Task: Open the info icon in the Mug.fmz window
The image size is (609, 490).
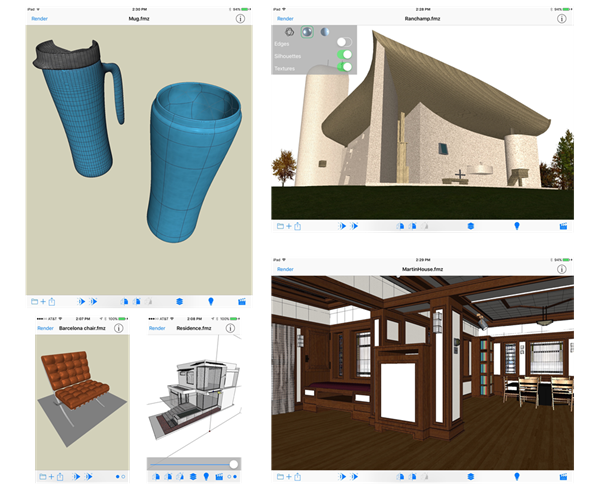Action: 240,19
